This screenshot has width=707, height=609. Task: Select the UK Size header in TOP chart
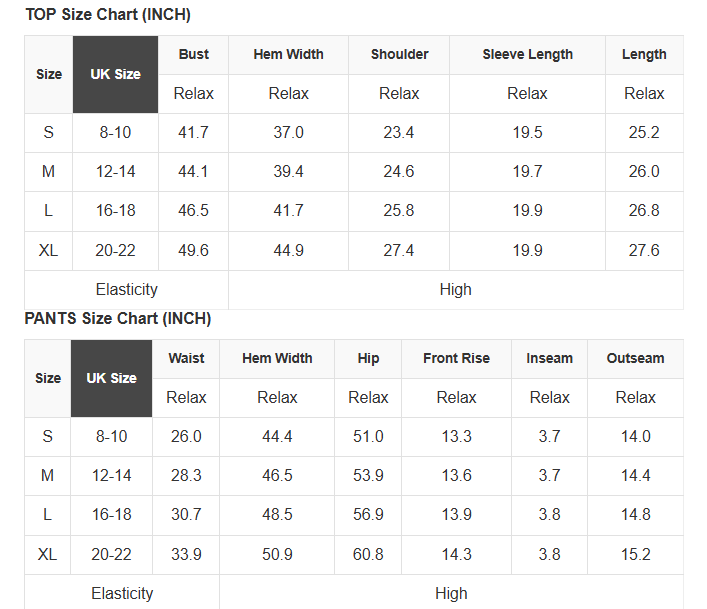[115, 74]
